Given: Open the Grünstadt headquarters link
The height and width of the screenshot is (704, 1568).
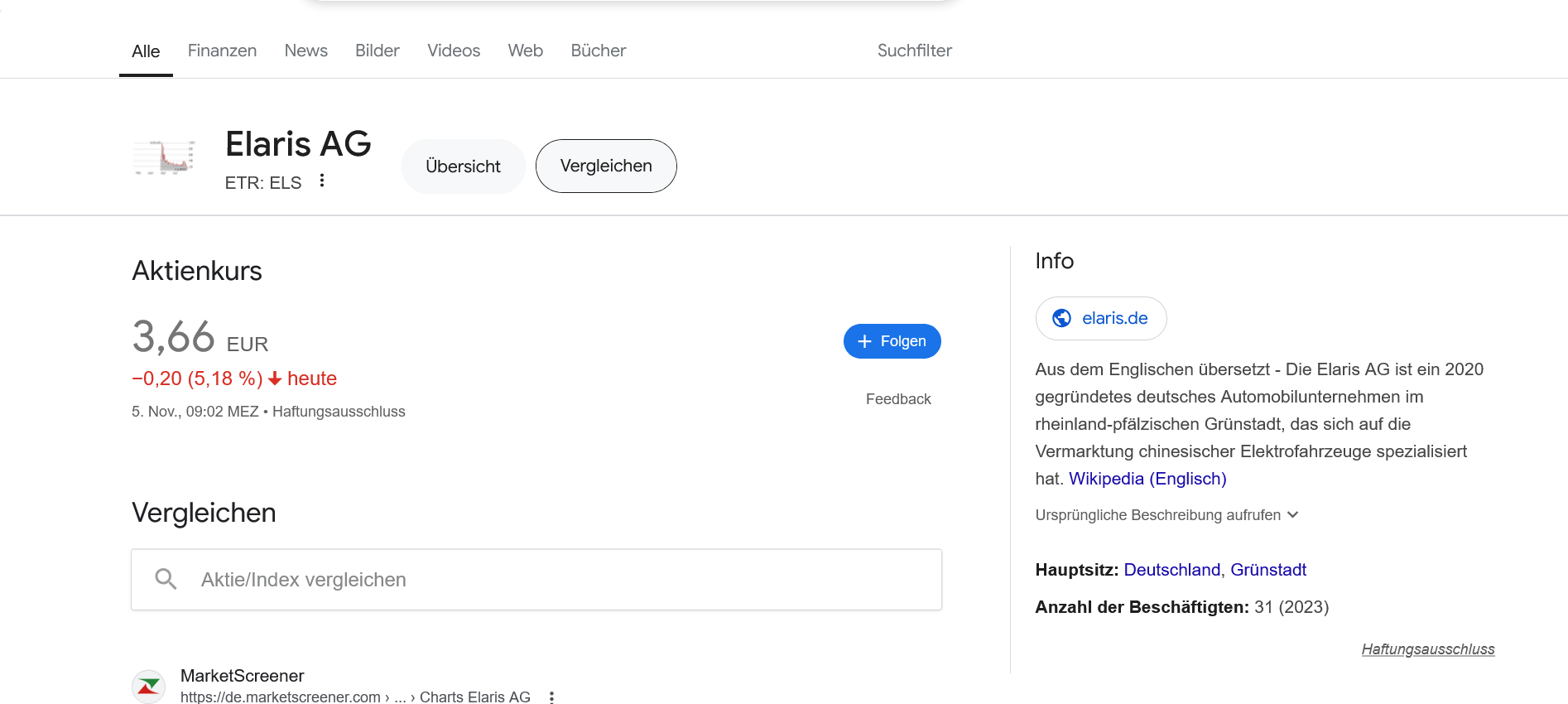Looking at the screenshot, I should (x=1267, y=570).
